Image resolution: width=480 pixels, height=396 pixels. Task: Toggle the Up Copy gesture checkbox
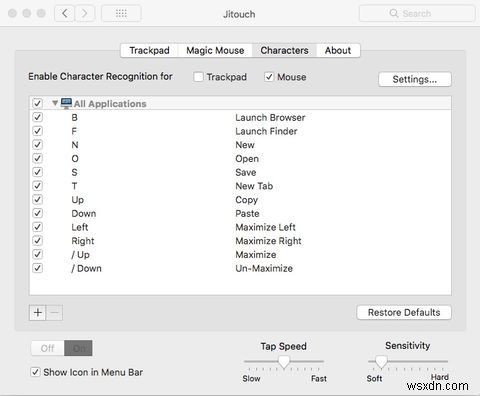coord(37,199)
